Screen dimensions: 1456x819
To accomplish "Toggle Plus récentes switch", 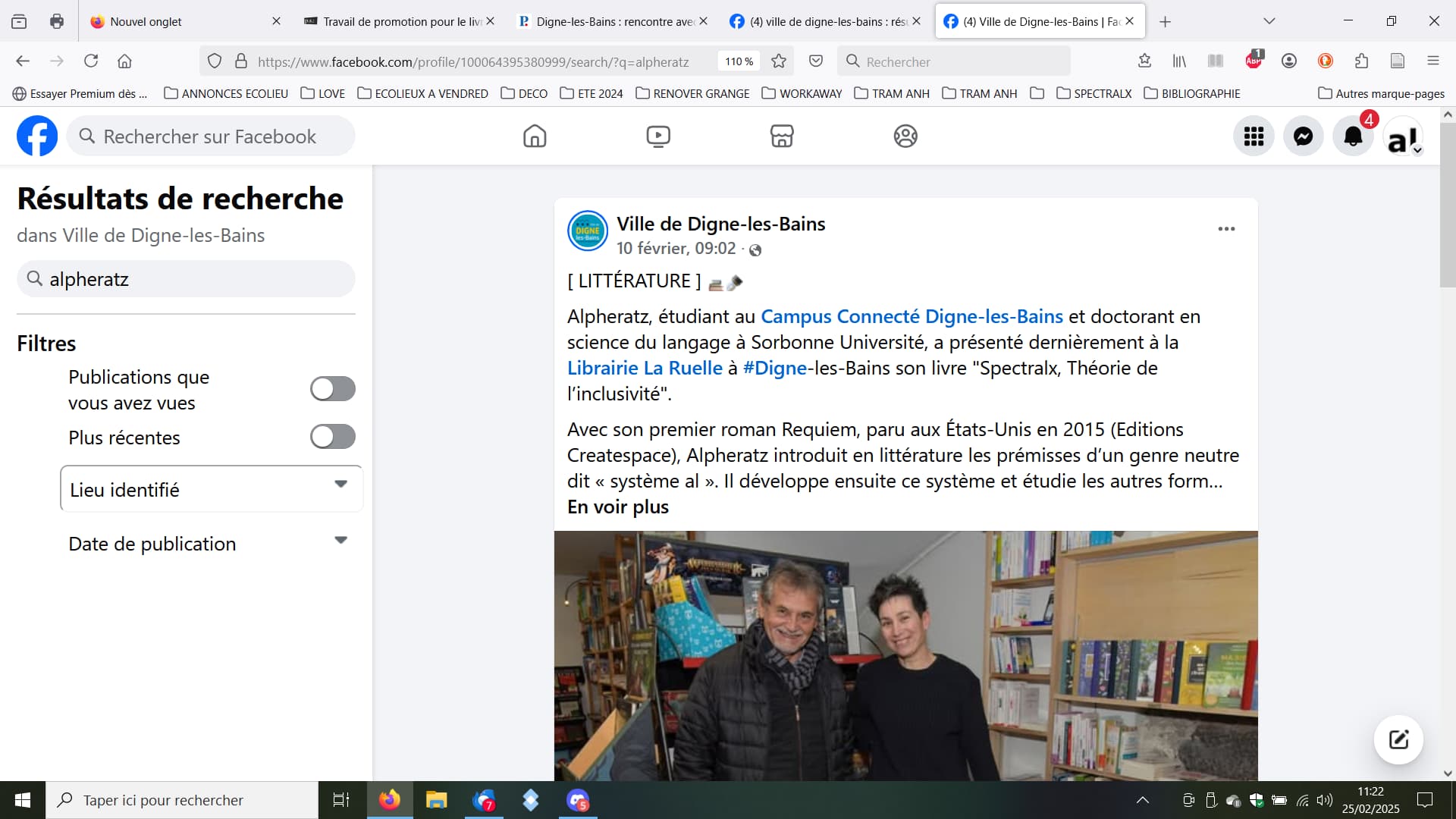I will point(333,437).
